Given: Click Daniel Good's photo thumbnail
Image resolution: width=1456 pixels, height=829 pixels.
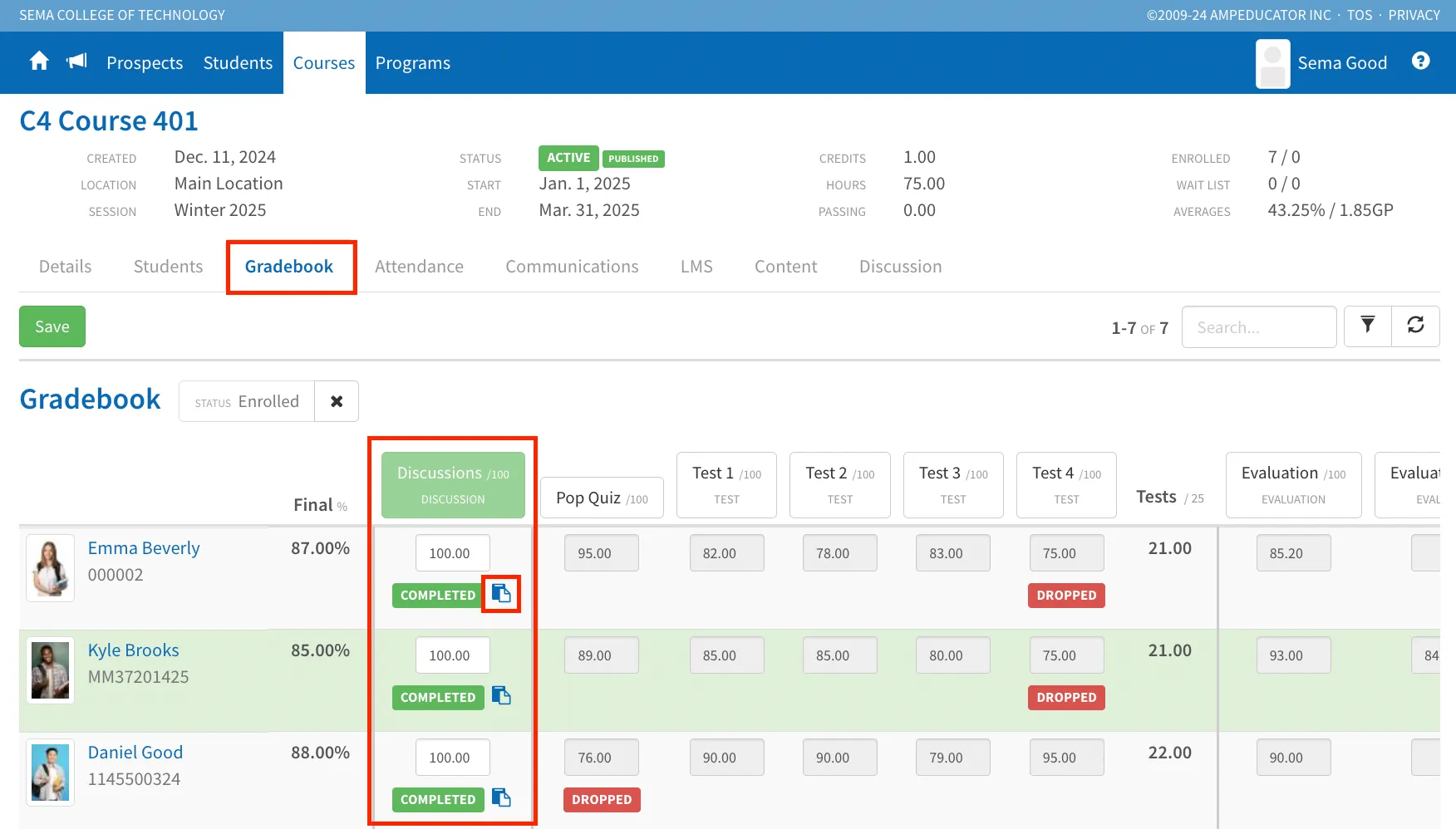Looking at the screenshot, I should [x=51, y=773].
